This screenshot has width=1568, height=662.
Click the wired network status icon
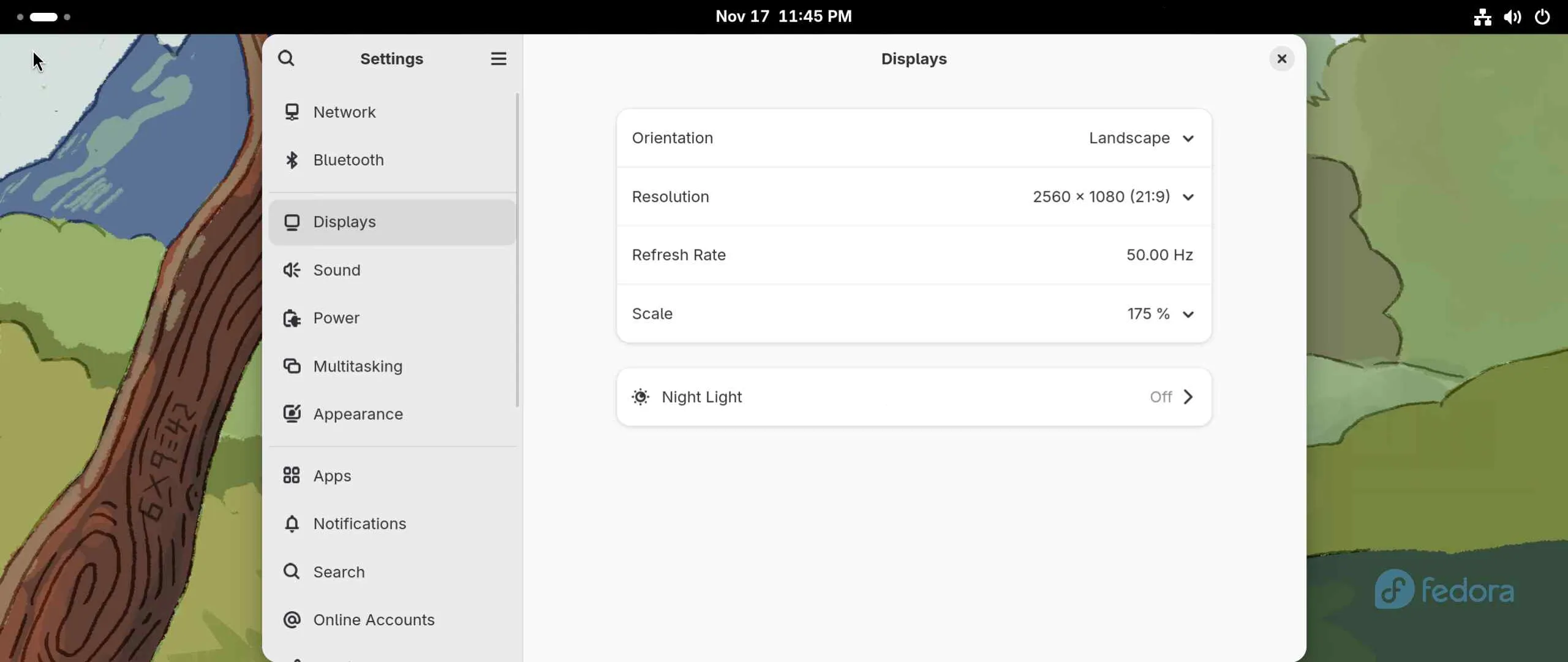coord(1482,17)
